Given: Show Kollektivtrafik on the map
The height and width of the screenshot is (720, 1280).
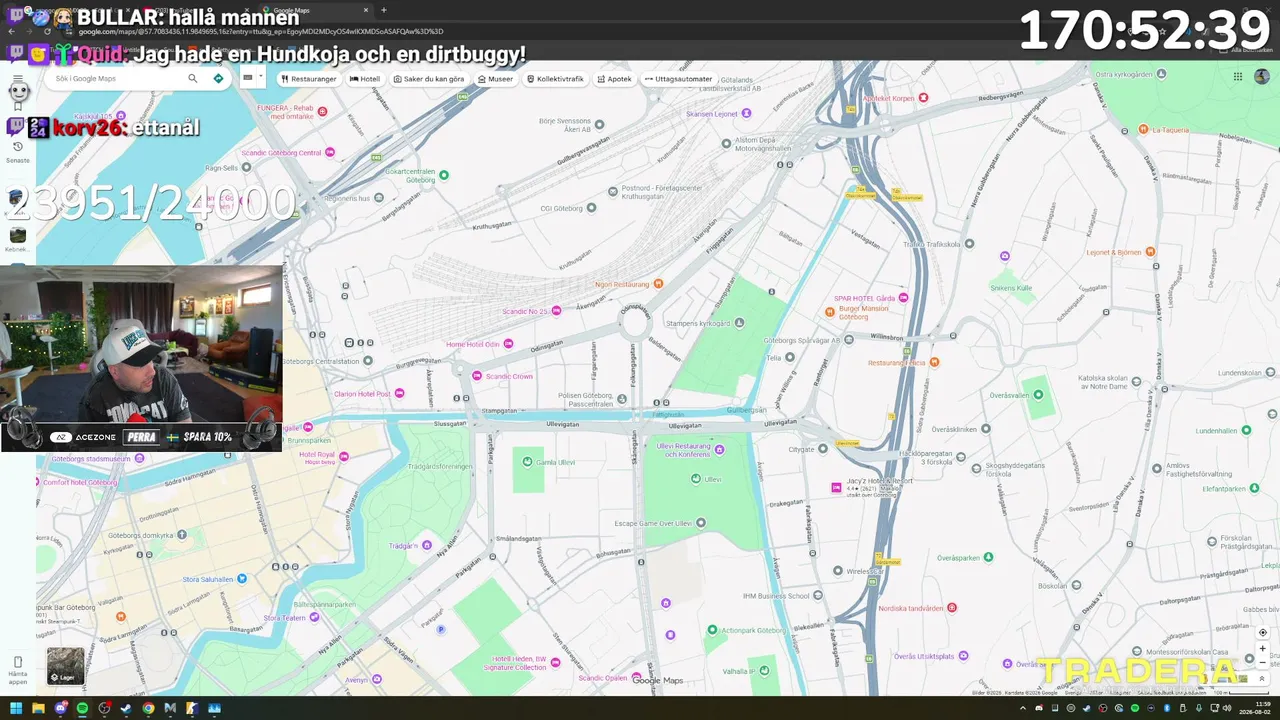Looking at the screenshot, I should (555, 79).
